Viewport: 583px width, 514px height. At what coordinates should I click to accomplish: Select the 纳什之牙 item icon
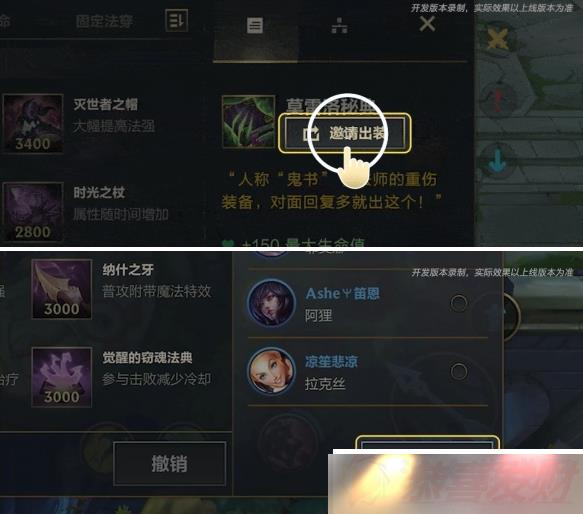click(62, 289)
